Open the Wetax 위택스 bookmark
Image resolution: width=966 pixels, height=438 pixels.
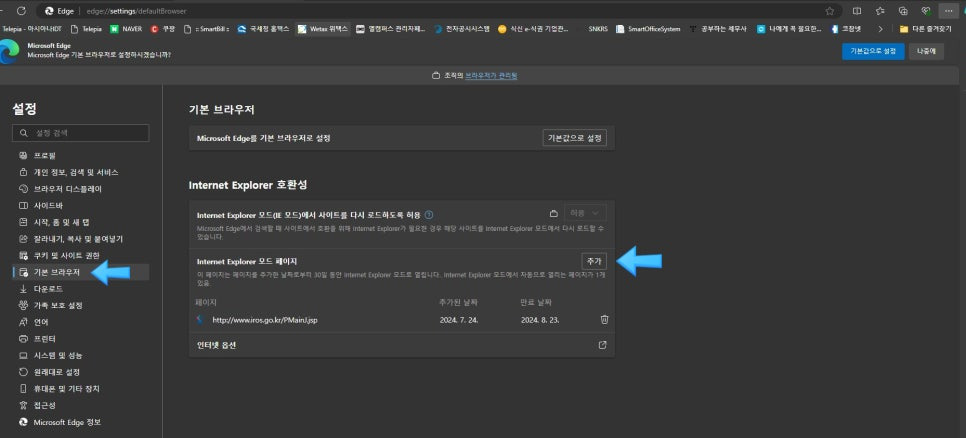[323, 28]
